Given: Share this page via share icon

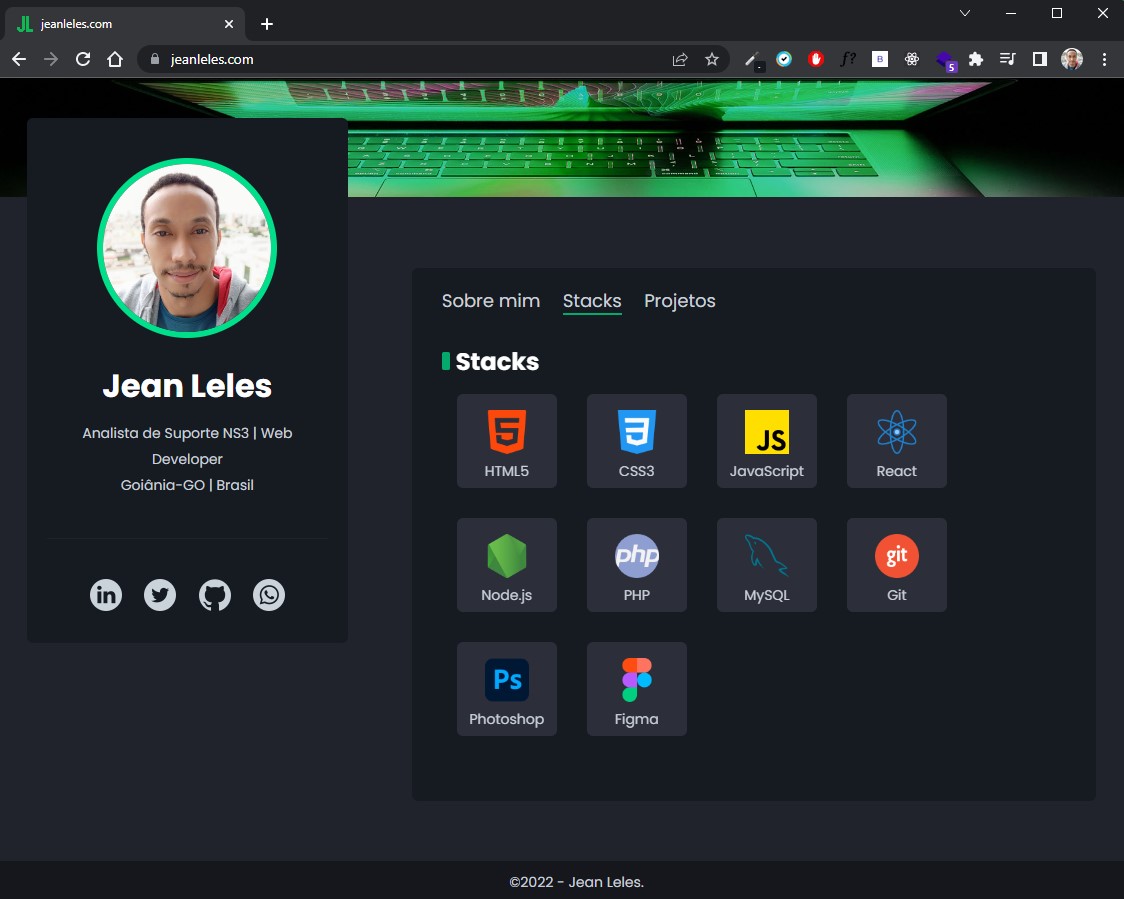Looking at the screenshot, I should point(680,60).
